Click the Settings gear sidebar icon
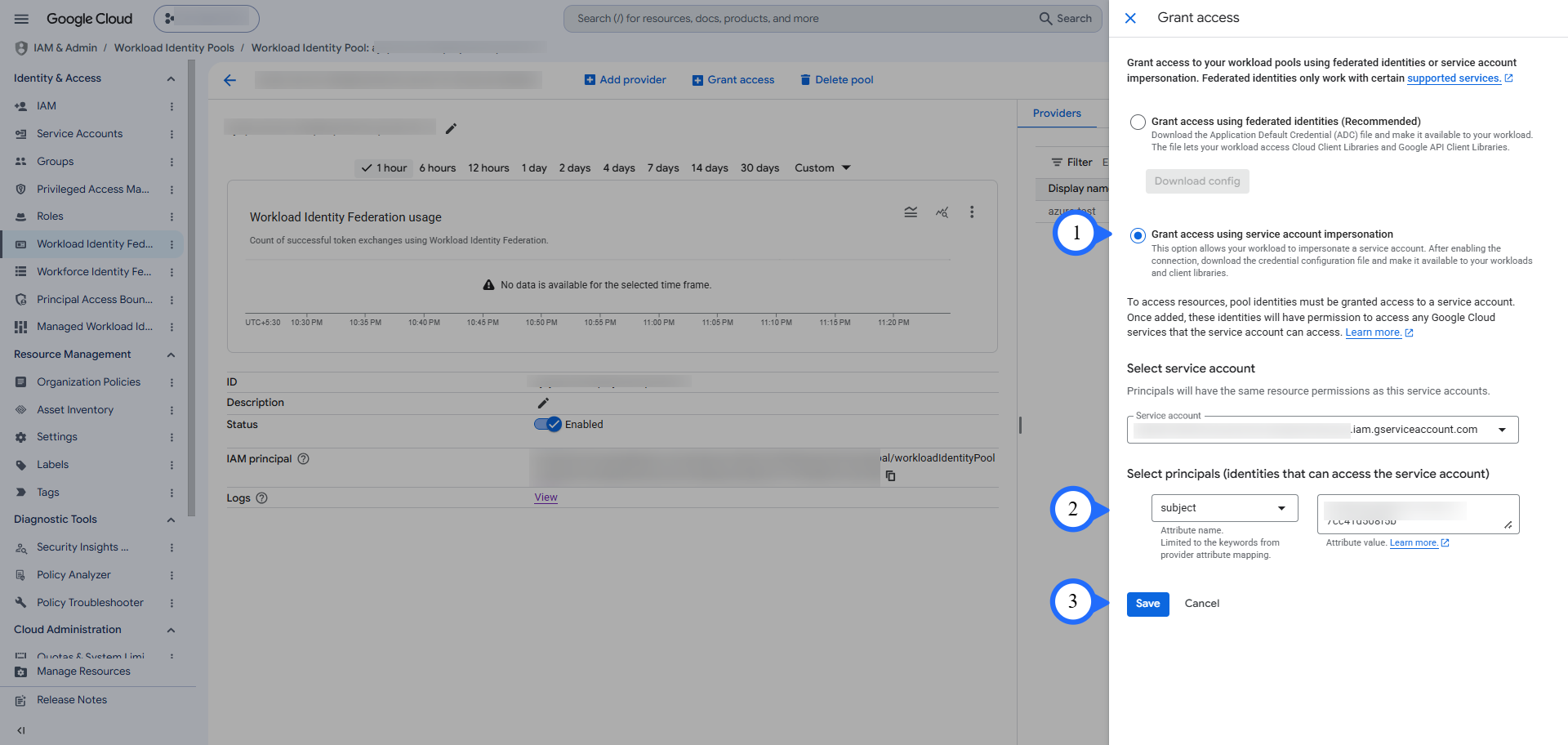Screen dimensions: 1568x745 pyautogui.click(x=21, y=437)
